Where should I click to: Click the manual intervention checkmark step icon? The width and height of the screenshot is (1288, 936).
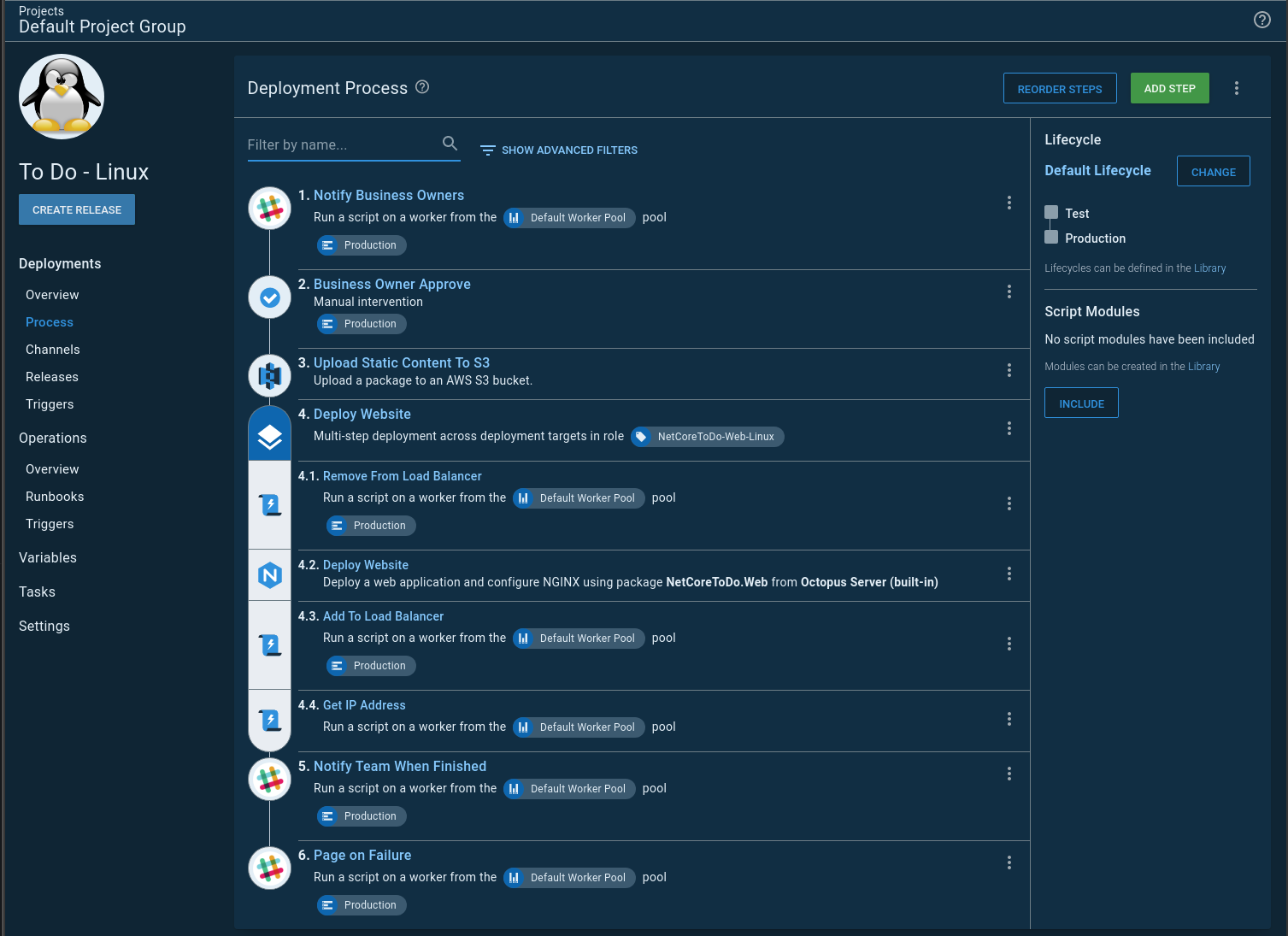click(269, 297)
